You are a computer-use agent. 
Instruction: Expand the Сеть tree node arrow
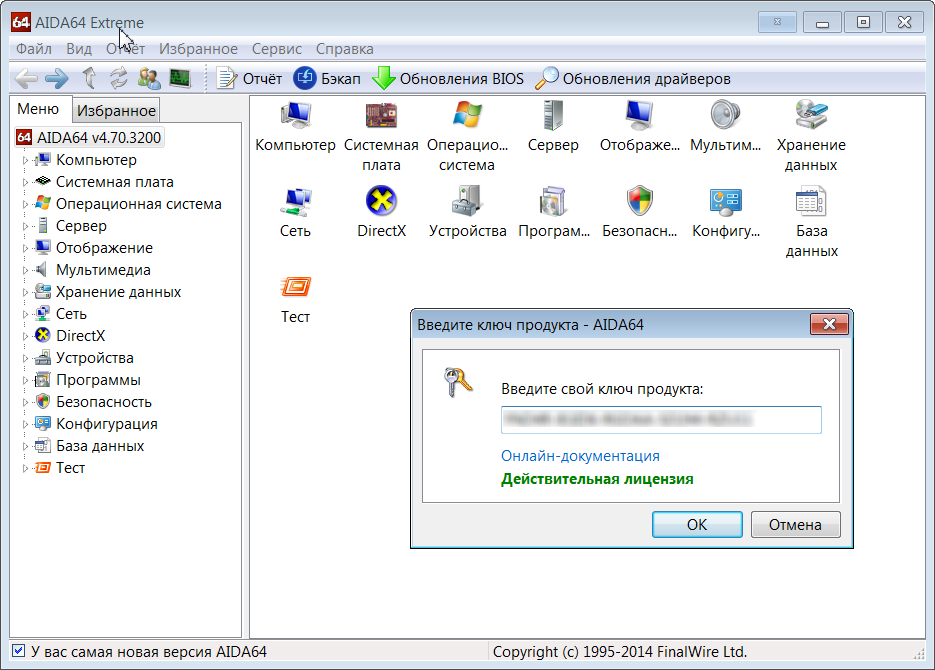25,314
